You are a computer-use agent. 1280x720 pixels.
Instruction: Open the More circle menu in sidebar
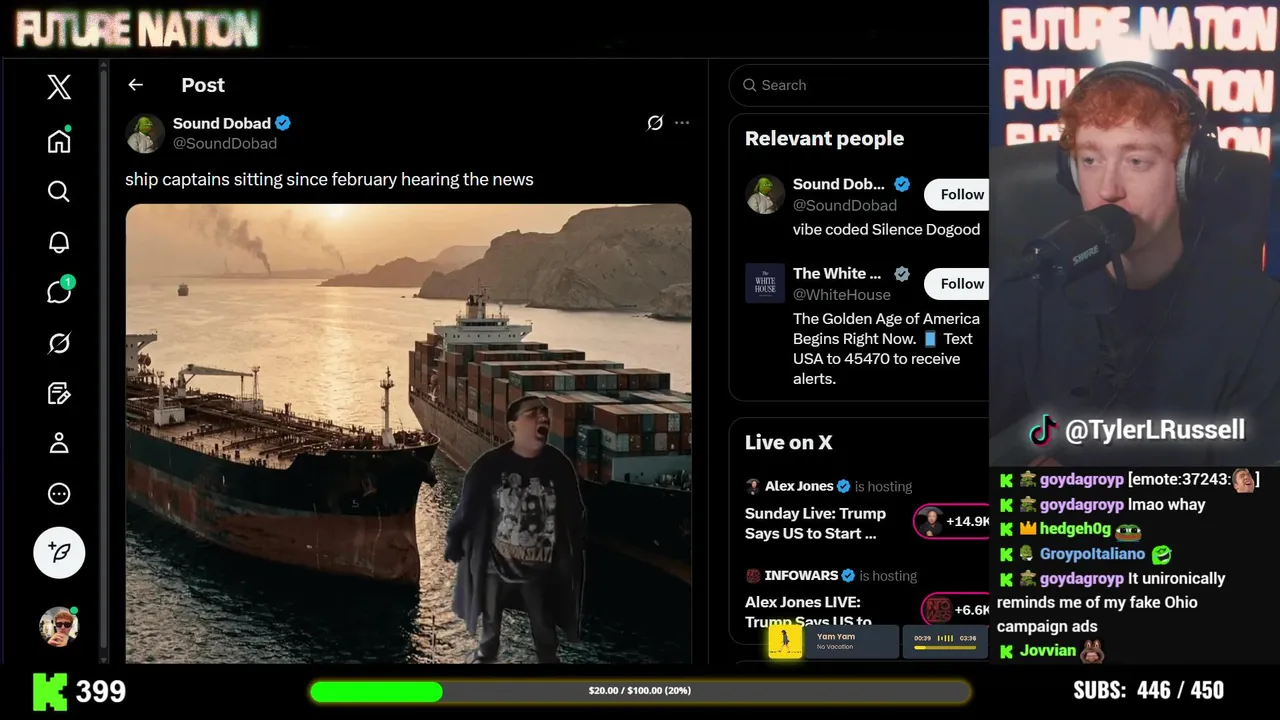point(59,494)
